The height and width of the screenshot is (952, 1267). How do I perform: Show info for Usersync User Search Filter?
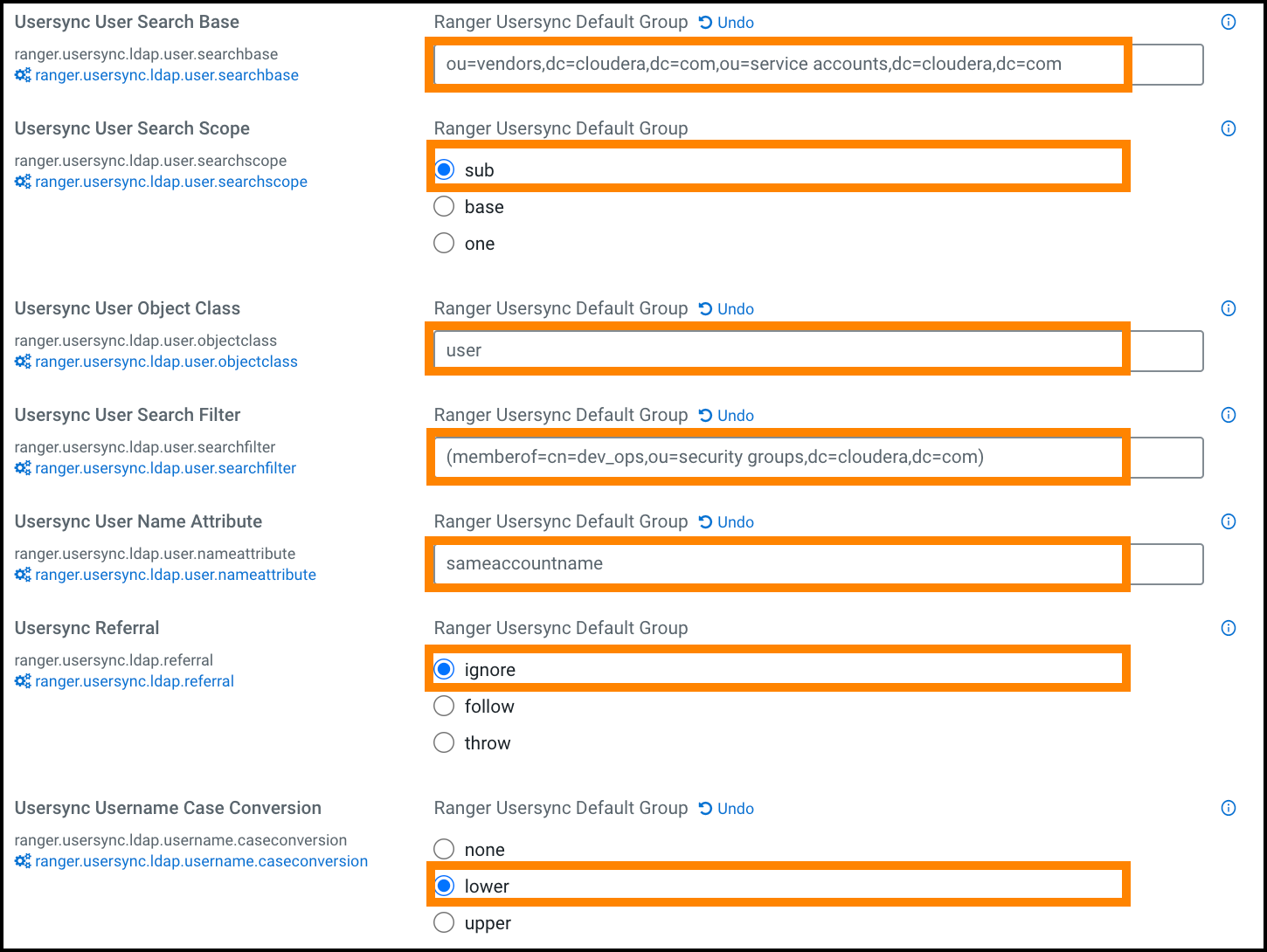(x=1228, y=416)
